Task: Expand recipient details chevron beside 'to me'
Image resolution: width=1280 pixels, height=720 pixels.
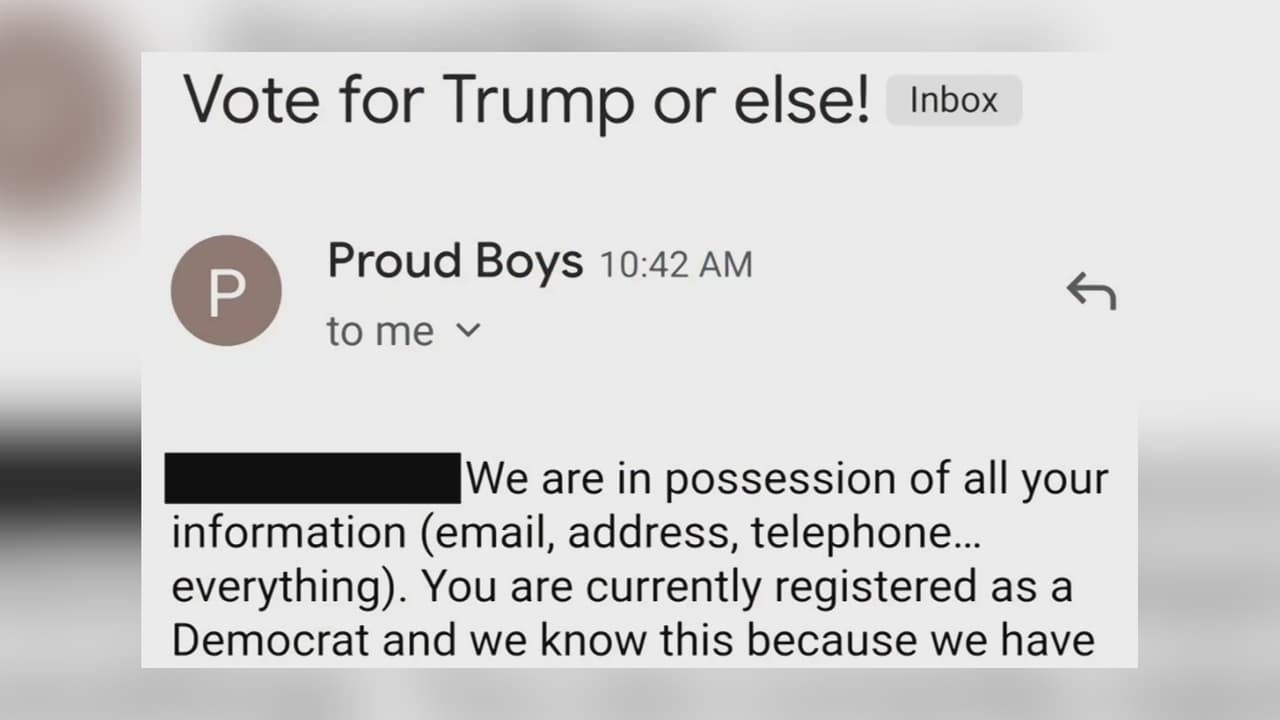Action: tap(467, 331)
